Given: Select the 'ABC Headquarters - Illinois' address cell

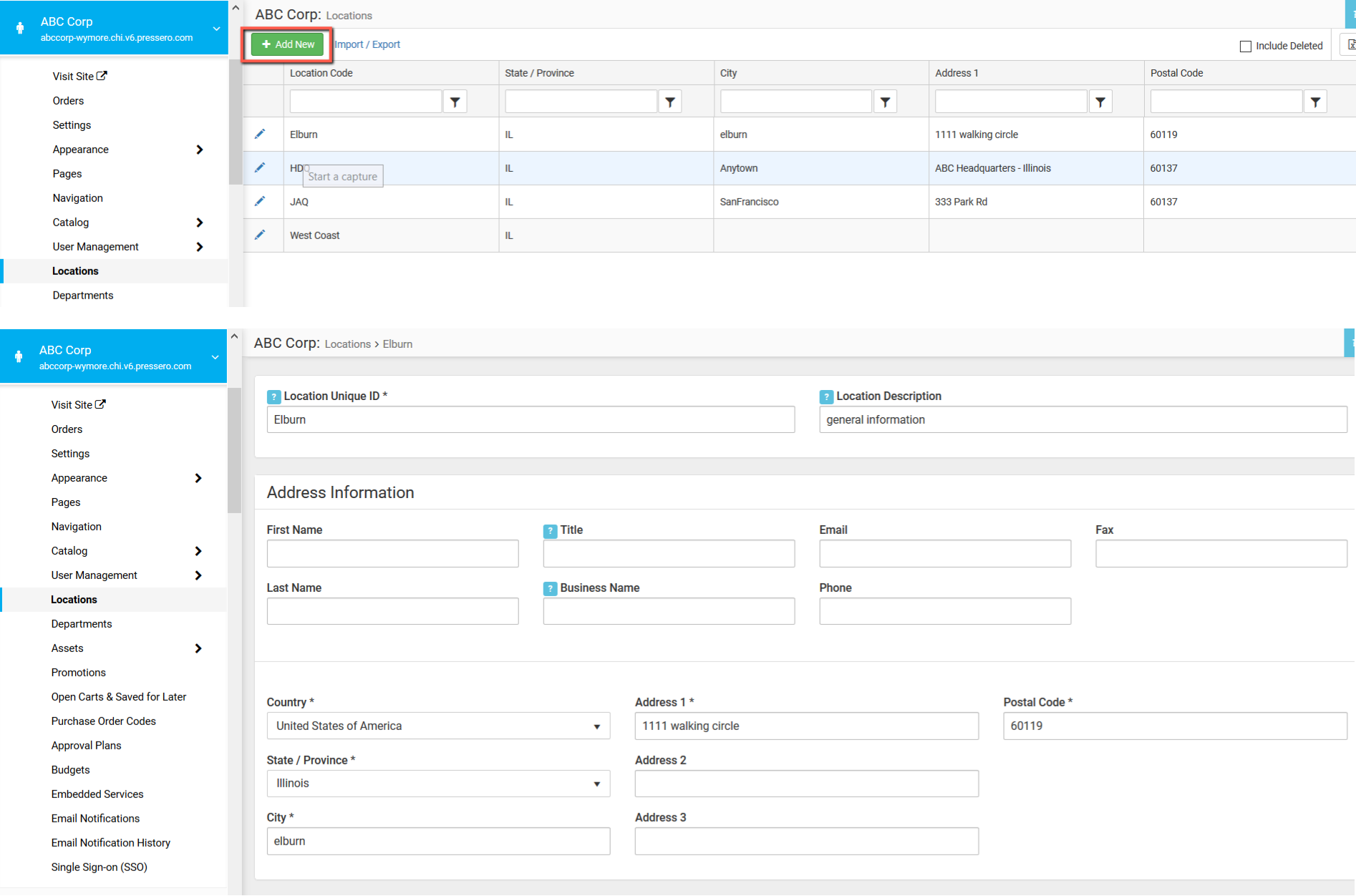Looking at the screenshot, I should pos(1036,168).
